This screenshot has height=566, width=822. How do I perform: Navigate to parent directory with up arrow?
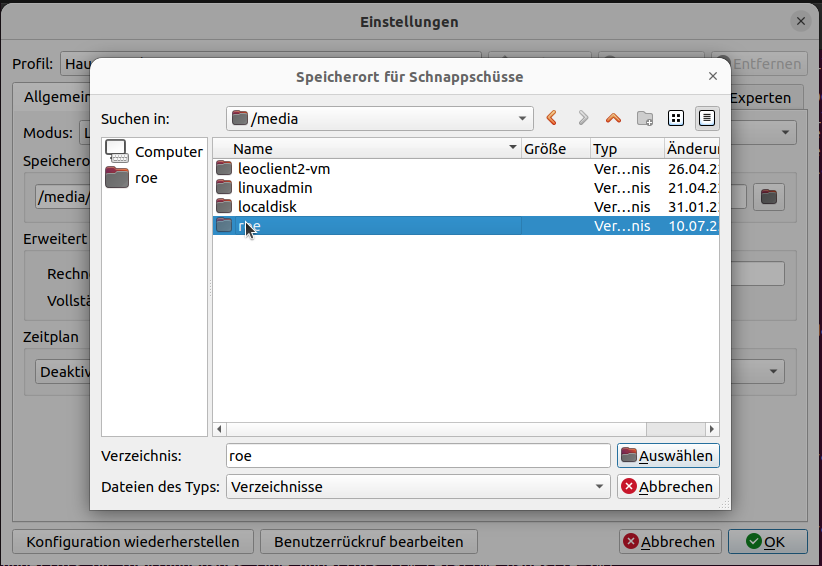pos(613,118)
